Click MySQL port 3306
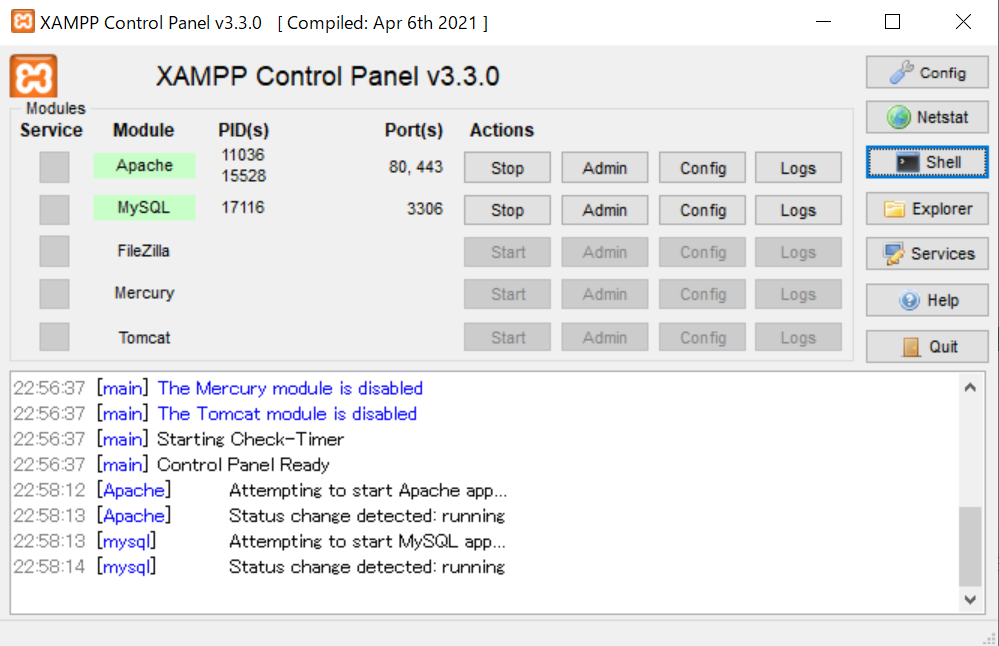 click(x=425, y=209)
